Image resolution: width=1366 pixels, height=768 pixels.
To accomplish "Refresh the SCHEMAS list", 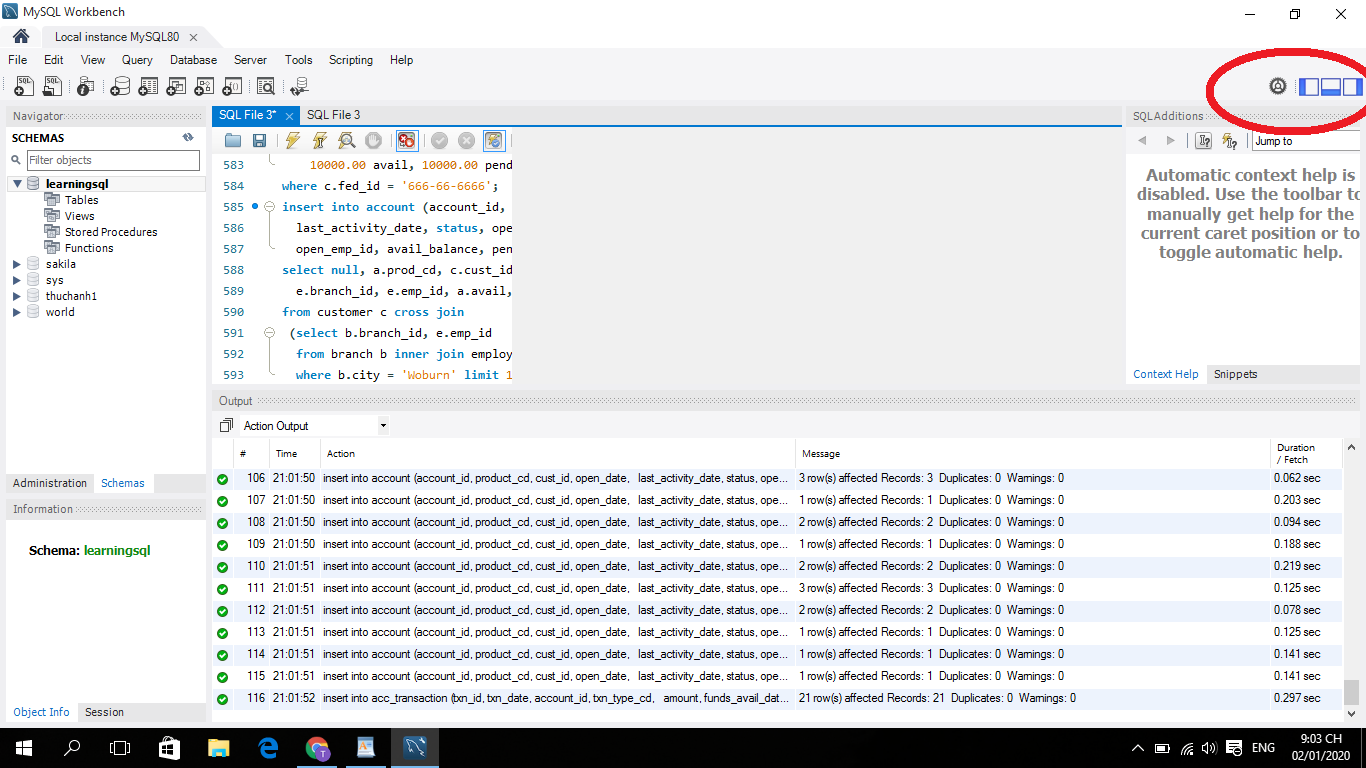I will click(188, 138).
